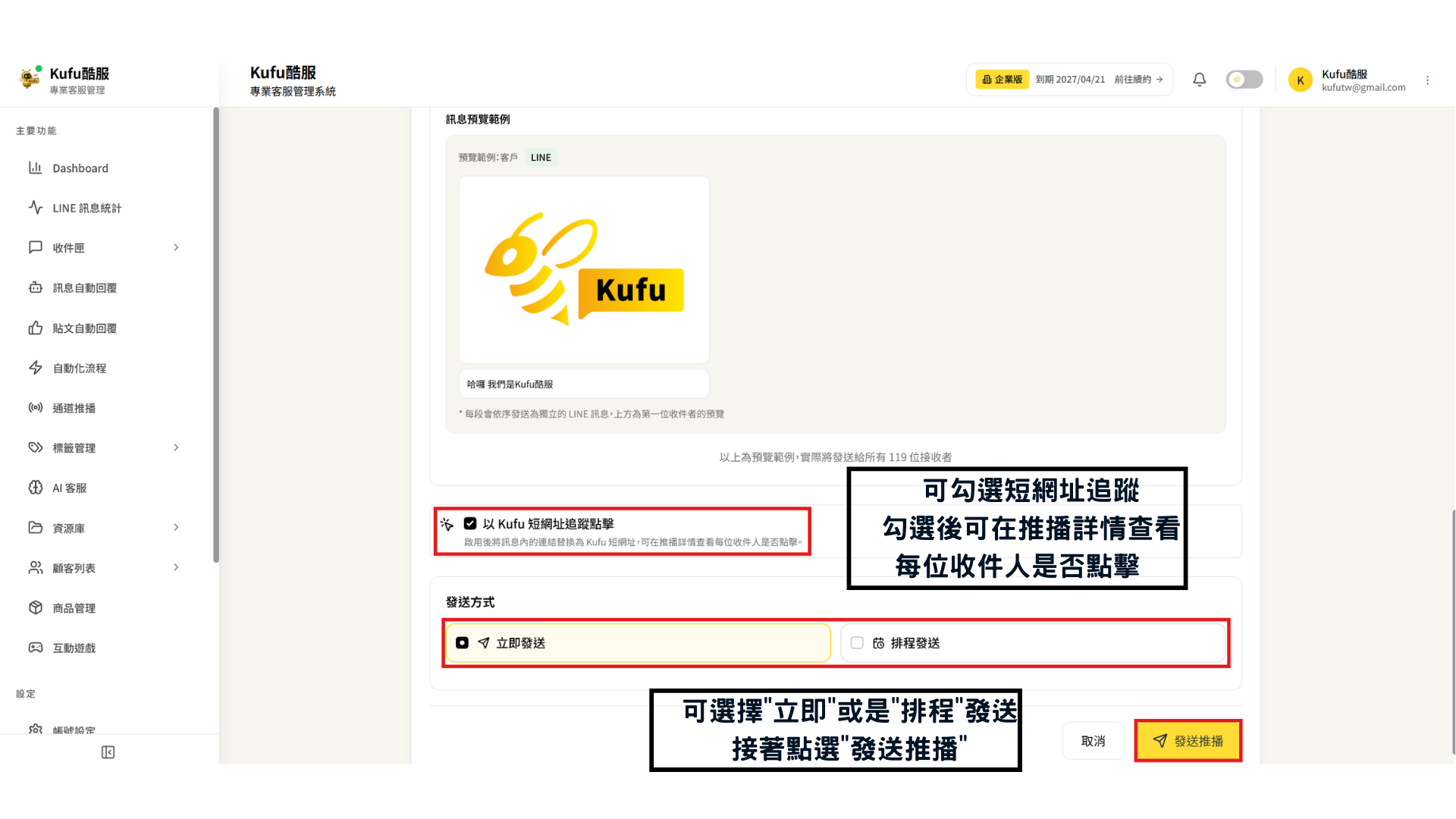
Task: Select the 立即發送 option
Action: (638, 643)
